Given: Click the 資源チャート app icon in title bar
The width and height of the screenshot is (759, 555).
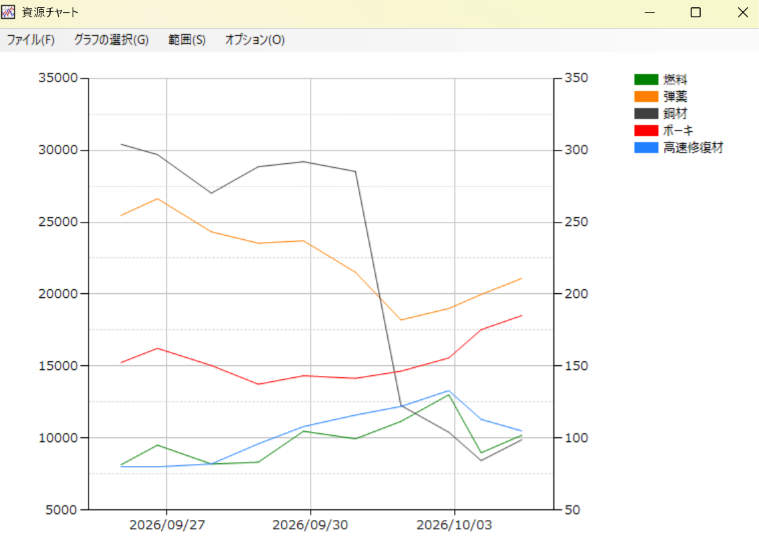Looking at the screenshot, I should (8, 12).
